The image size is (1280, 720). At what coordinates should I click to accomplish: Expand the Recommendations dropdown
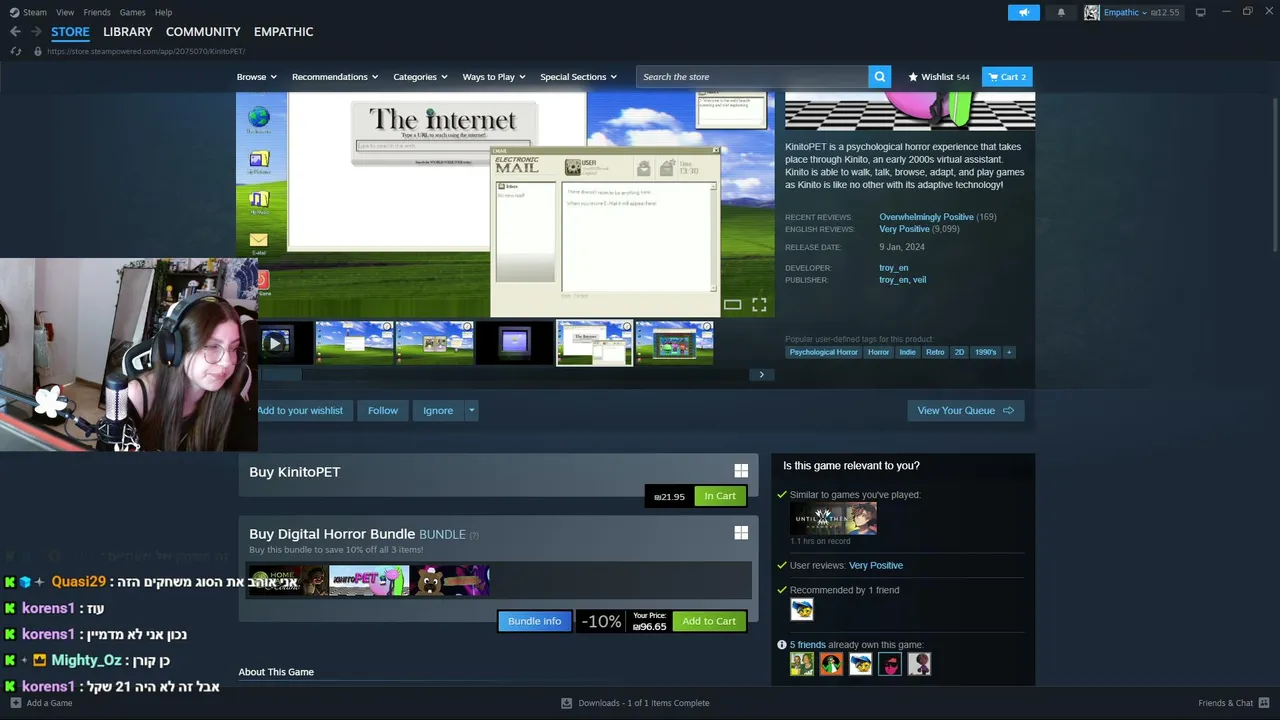click(x=335, y=77)
